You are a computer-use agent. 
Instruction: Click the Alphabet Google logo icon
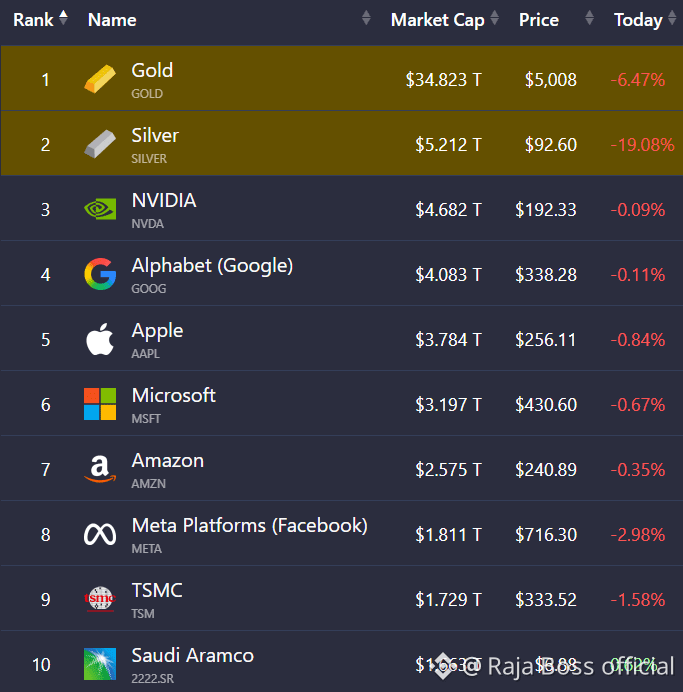click(x=100, y=275)
